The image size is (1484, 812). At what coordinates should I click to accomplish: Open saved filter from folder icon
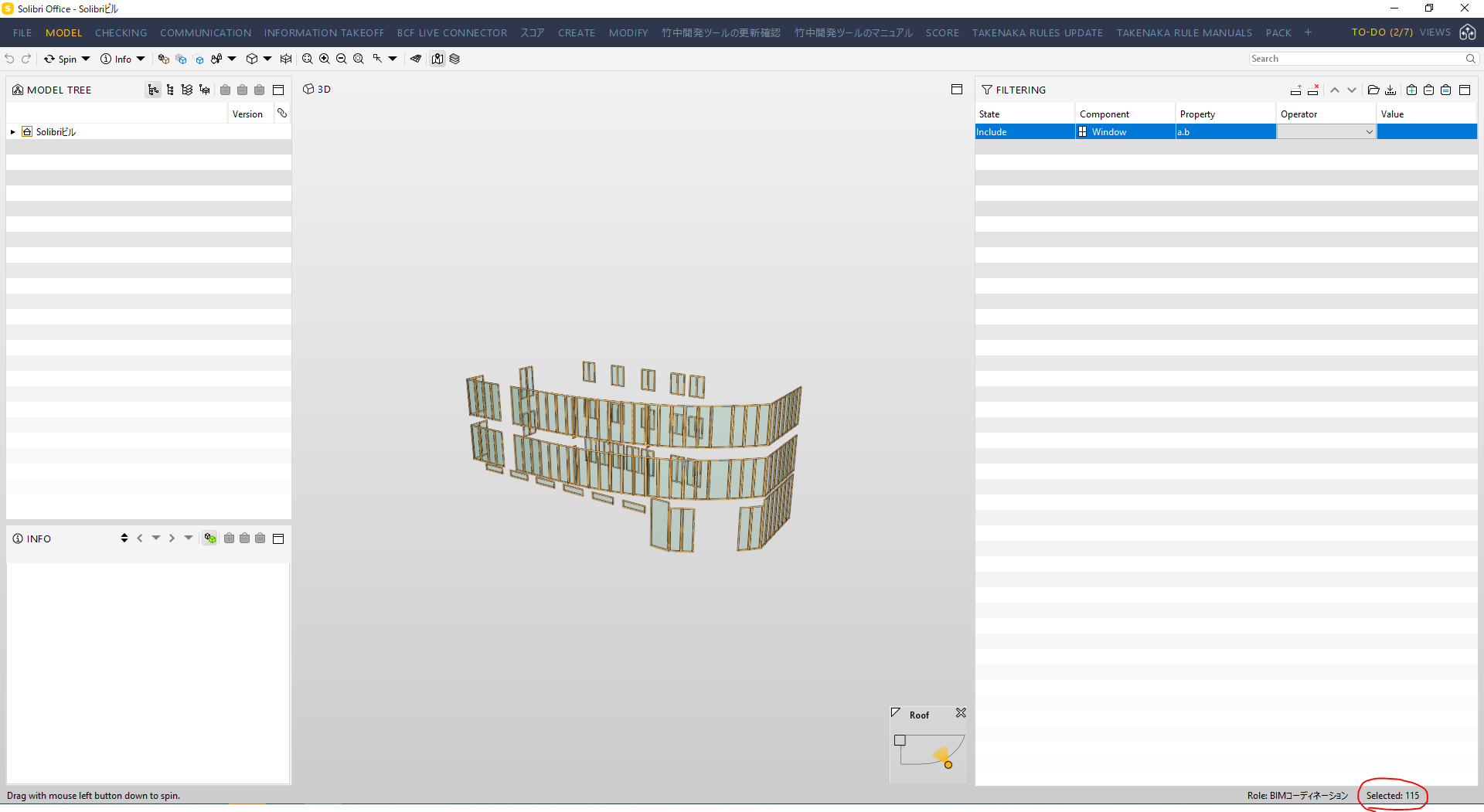pos(1373,90)
